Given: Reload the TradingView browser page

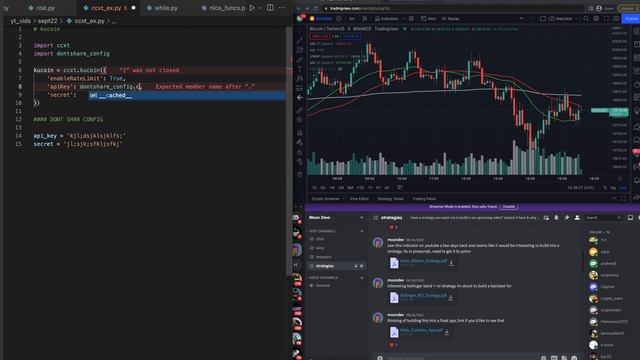Looking at the screenshot, I should (x=316, y=8).
